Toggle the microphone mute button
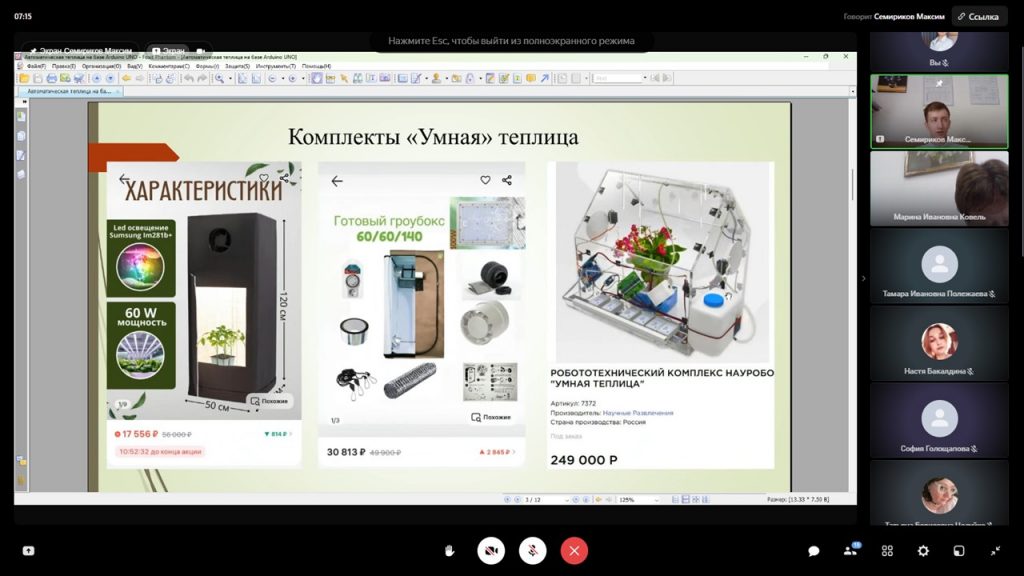 533,551
